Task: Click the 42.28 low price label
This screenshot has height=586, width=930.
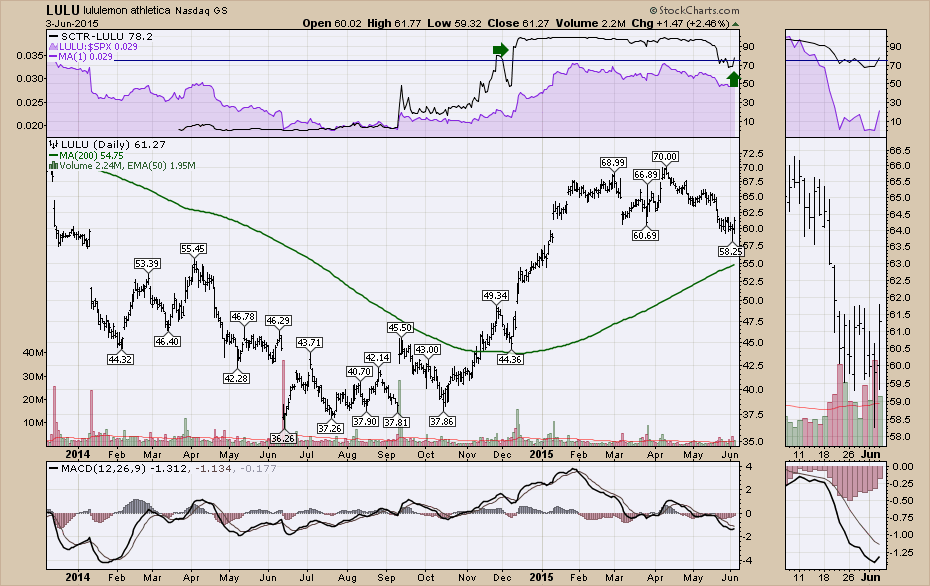Action: pos(236,378)
